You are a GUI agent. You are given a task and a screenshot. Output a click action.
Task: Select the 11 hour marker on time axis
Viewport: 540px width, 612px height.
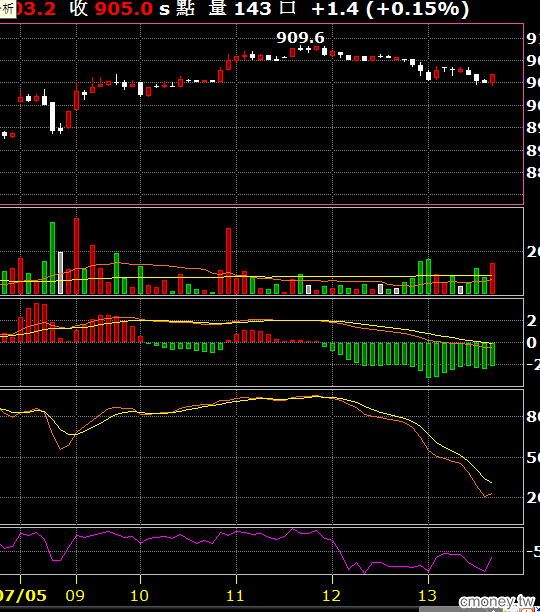point(235,596)
